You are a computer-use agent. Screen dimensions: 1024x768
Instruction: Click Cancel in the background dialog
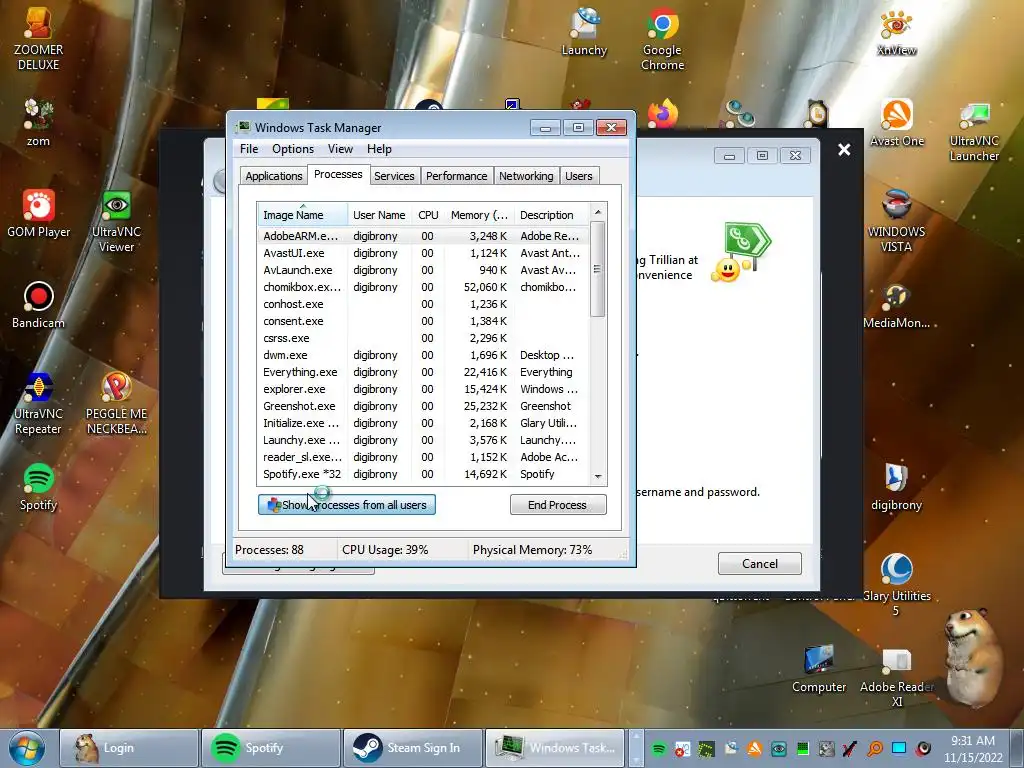click(x=760, y=564)
